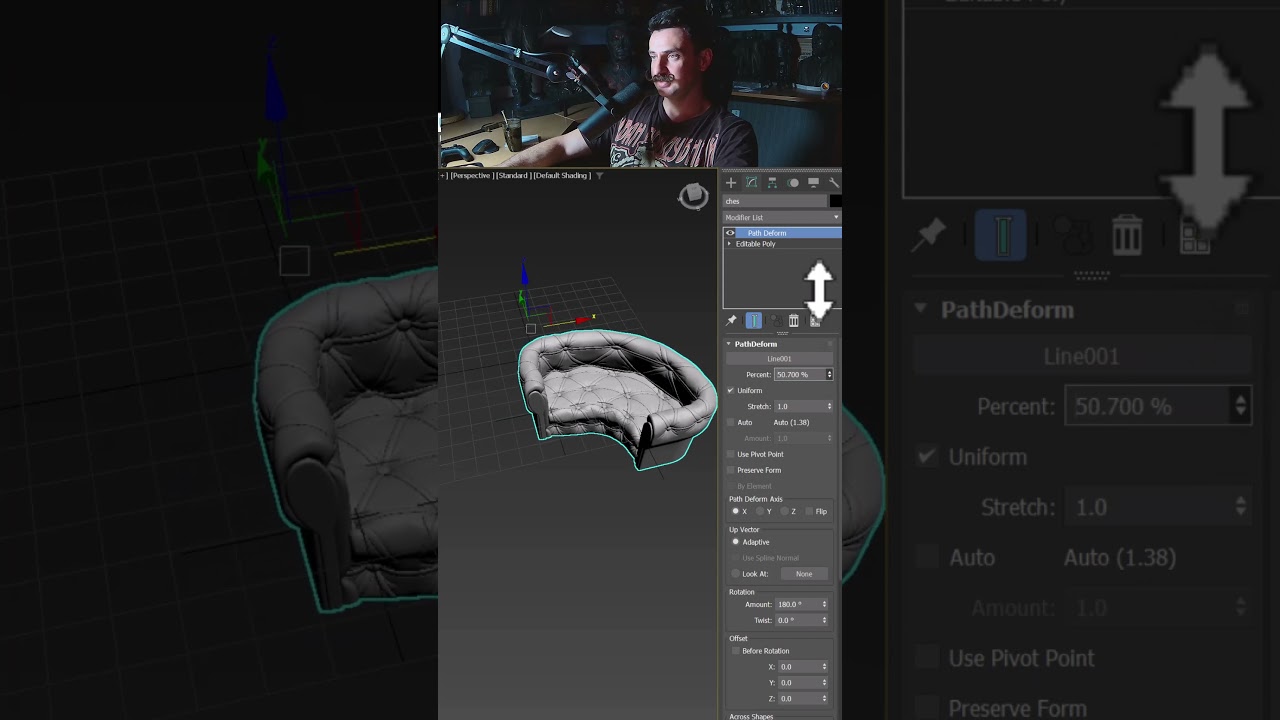Open the Modifier List dropdown
The height and width of the screenshot is (720, 1280).
coord(782,217)
